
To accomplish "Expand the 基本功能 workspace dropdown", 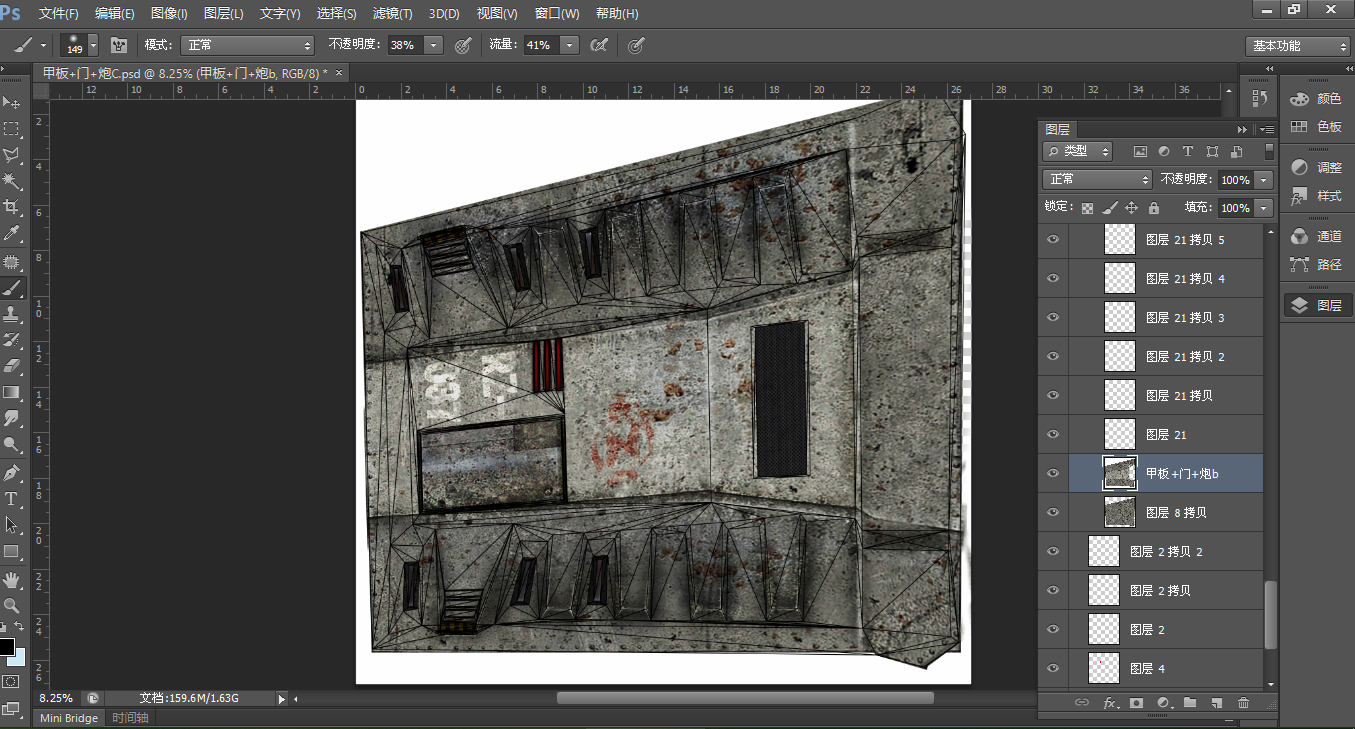I will [1298, 46].
